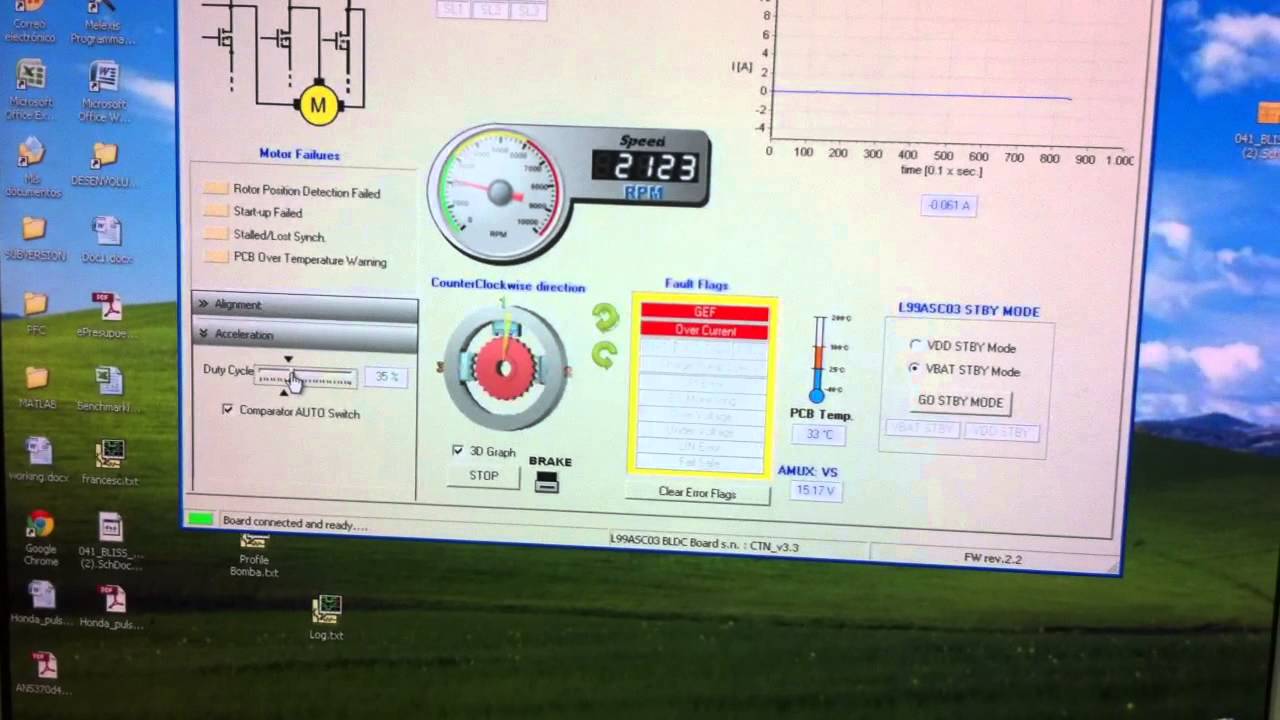1280x720 pixels.
Task: Open the Mis documentos desktop icon
Action: [x=33, y=167]
